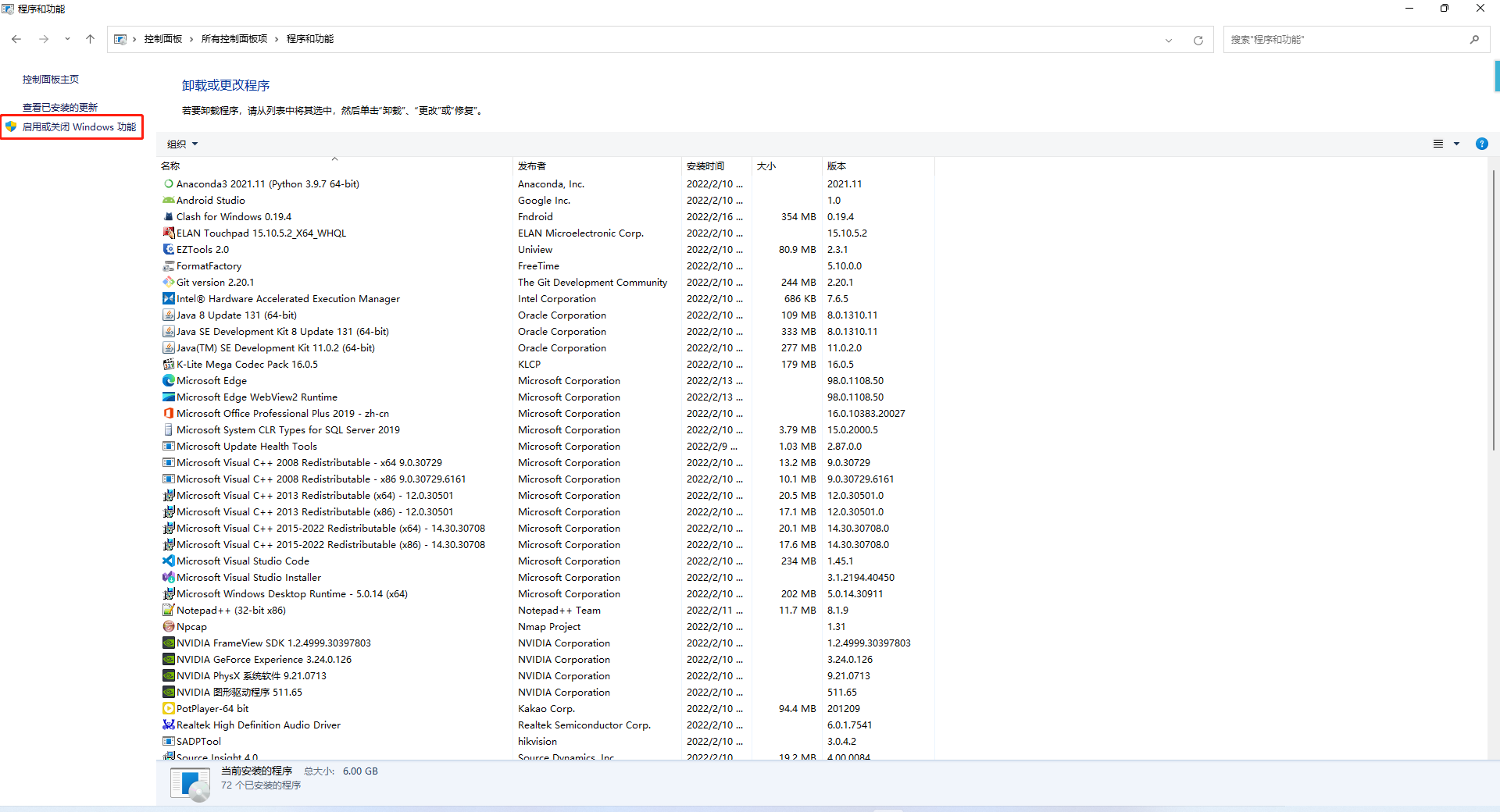Click the search magnifier icon
This screenshot has height=812, width=1500.
tap(1474, 39)
